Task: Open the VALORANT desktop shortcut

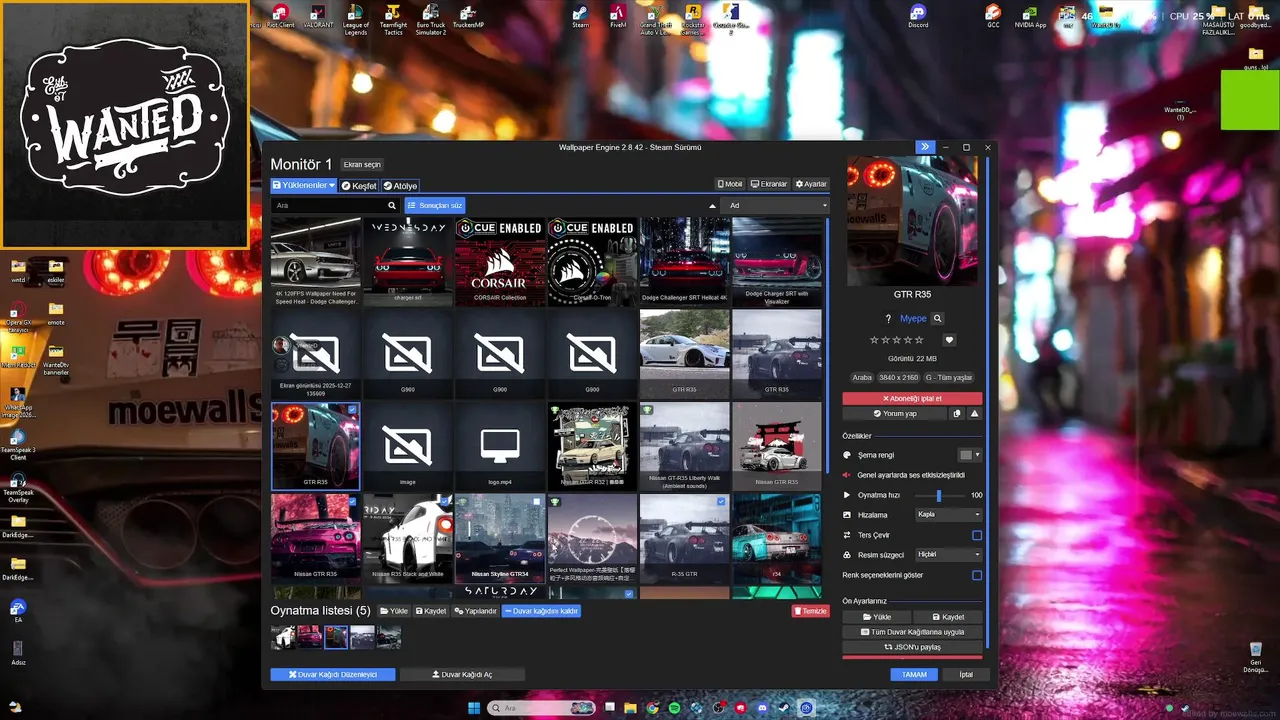Action: pyautogui.click(x=318, y=16)
